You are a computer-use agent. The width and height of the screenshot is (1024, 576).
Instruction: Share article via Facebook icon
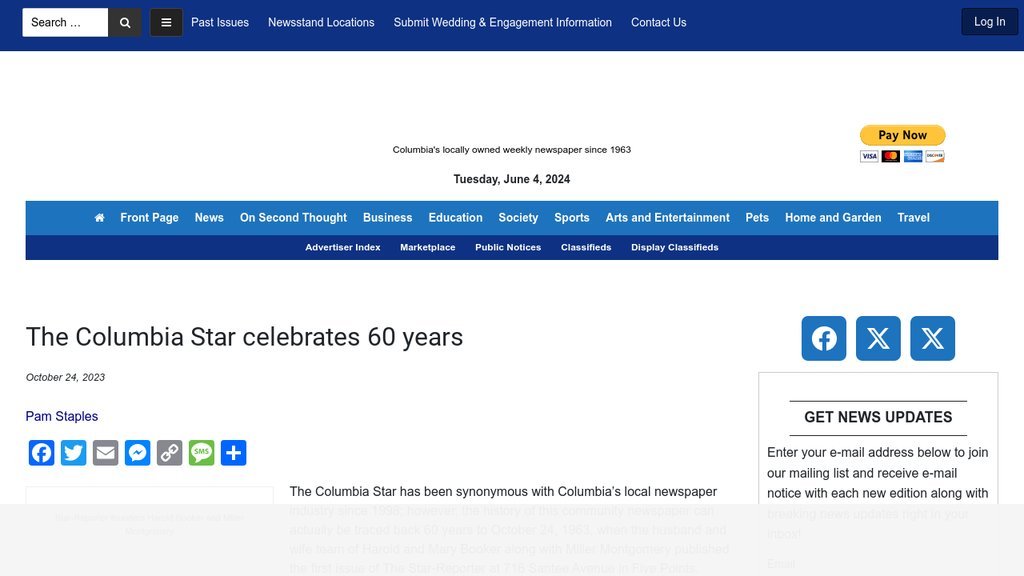pyautogui.click(x=42, y=453)
